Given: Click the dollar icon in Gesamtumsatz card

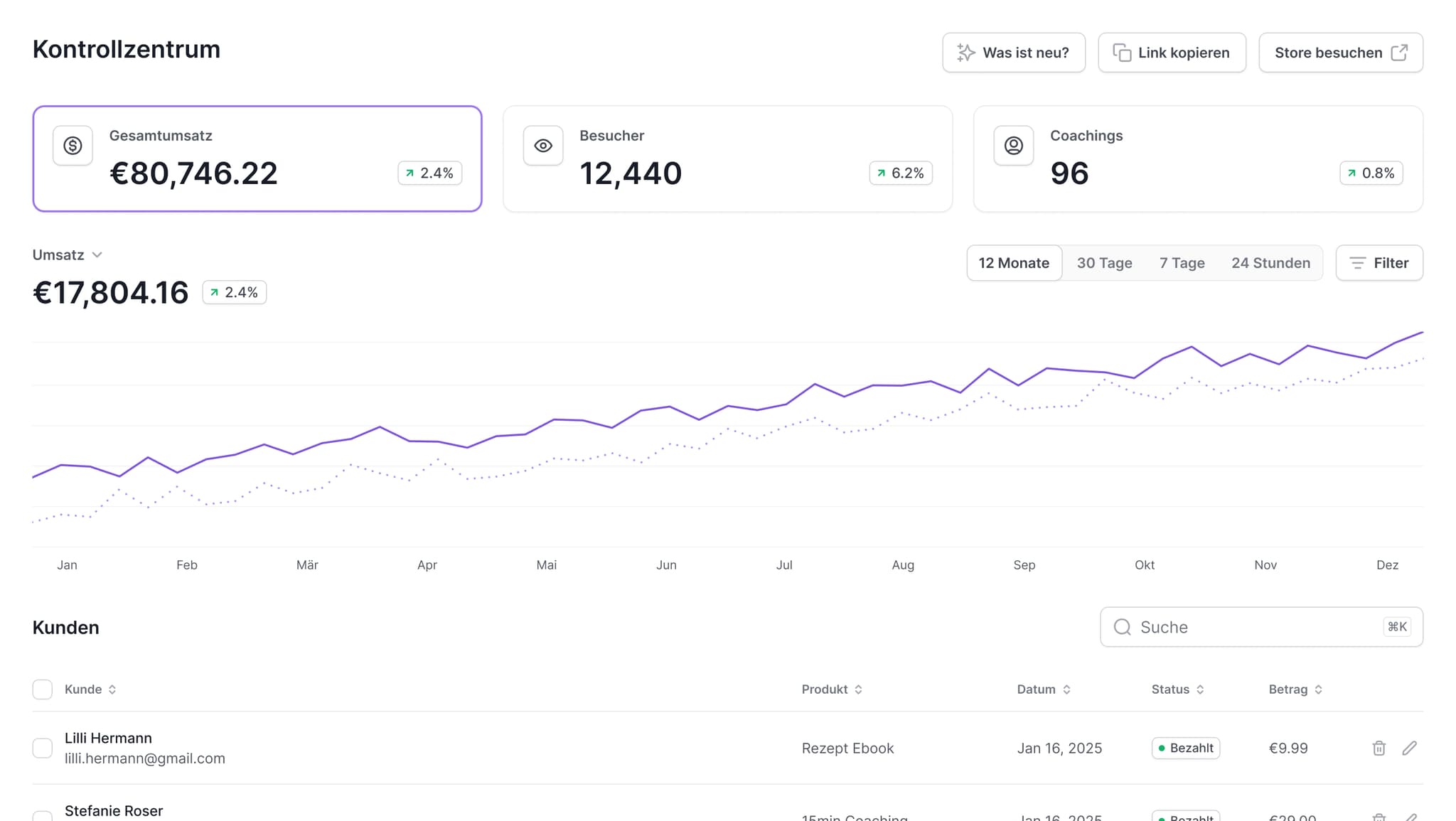Looking at the screenshot, I should click(73, 146).
